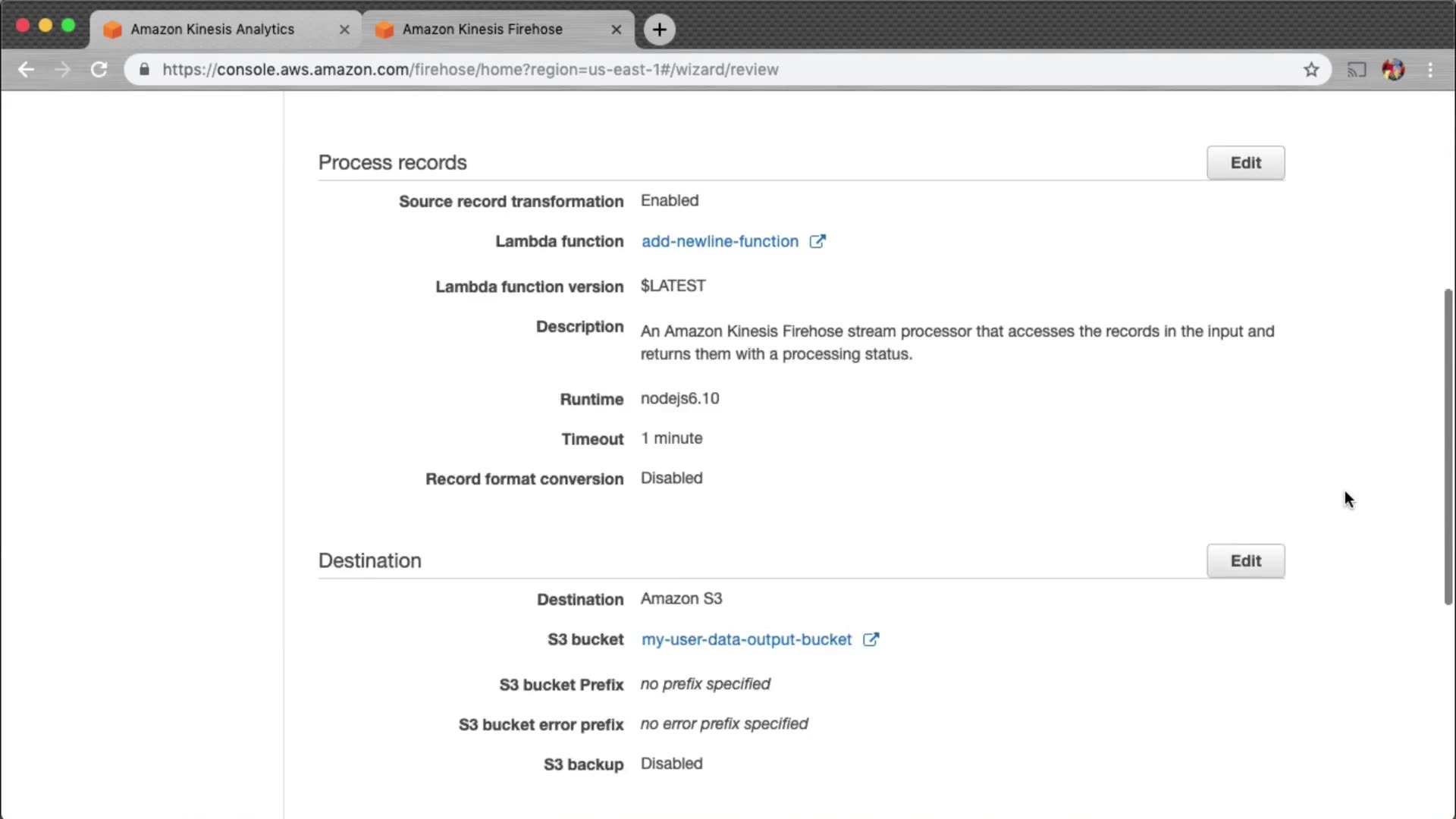Open external link icon beside add-newline-function
Image resolution: width=1456 pixels, height=819 pixels.
click(817, 241)
